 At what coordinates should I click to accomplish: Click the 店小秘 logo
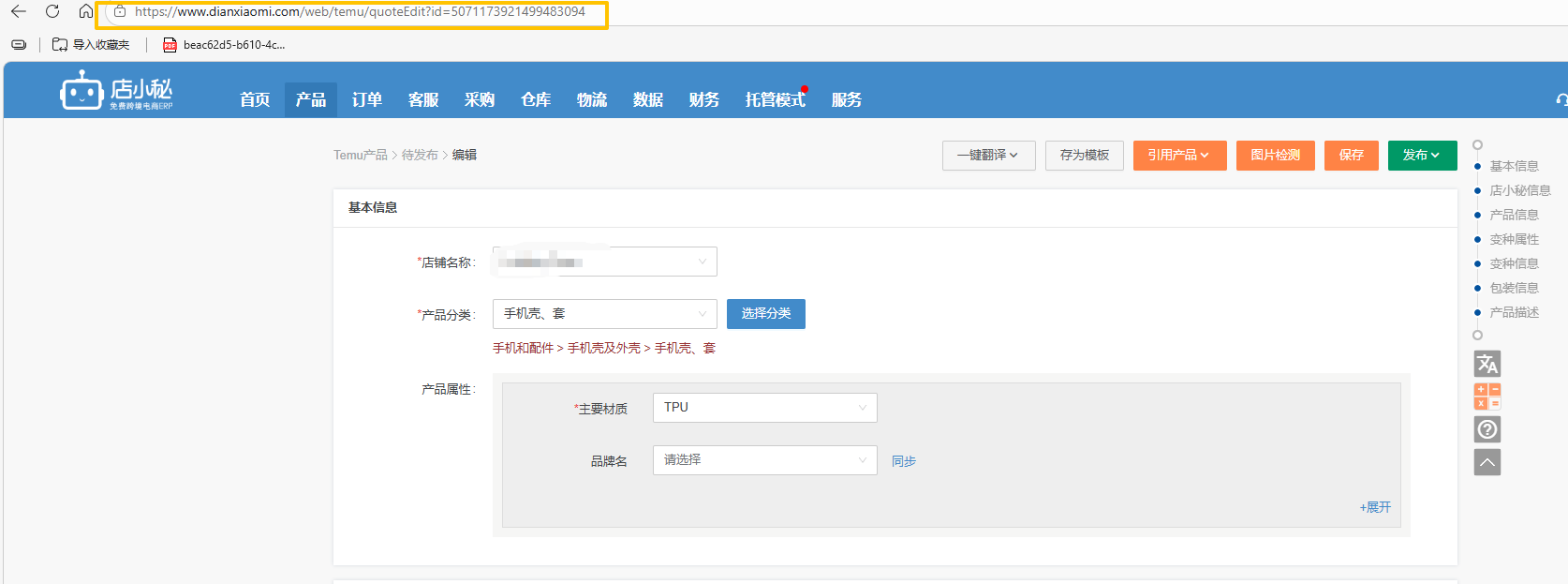(x=116, y=92)
